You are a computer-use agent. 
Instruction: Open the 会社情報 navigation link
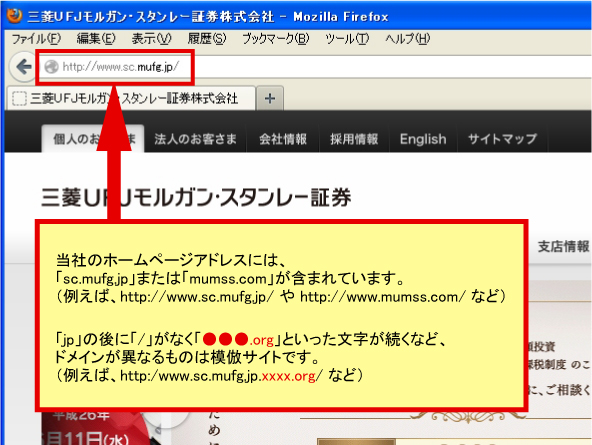(x=283, y=139)
